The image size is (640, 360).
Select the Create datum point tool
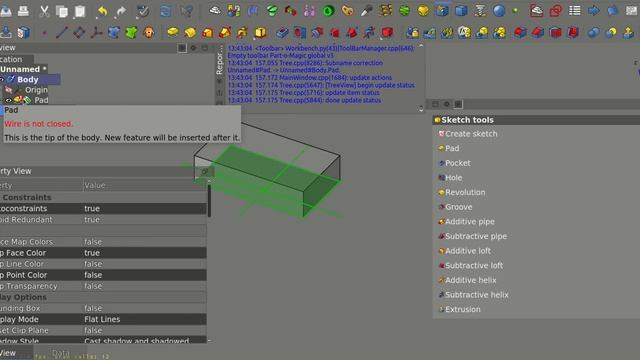coord(44,32)
